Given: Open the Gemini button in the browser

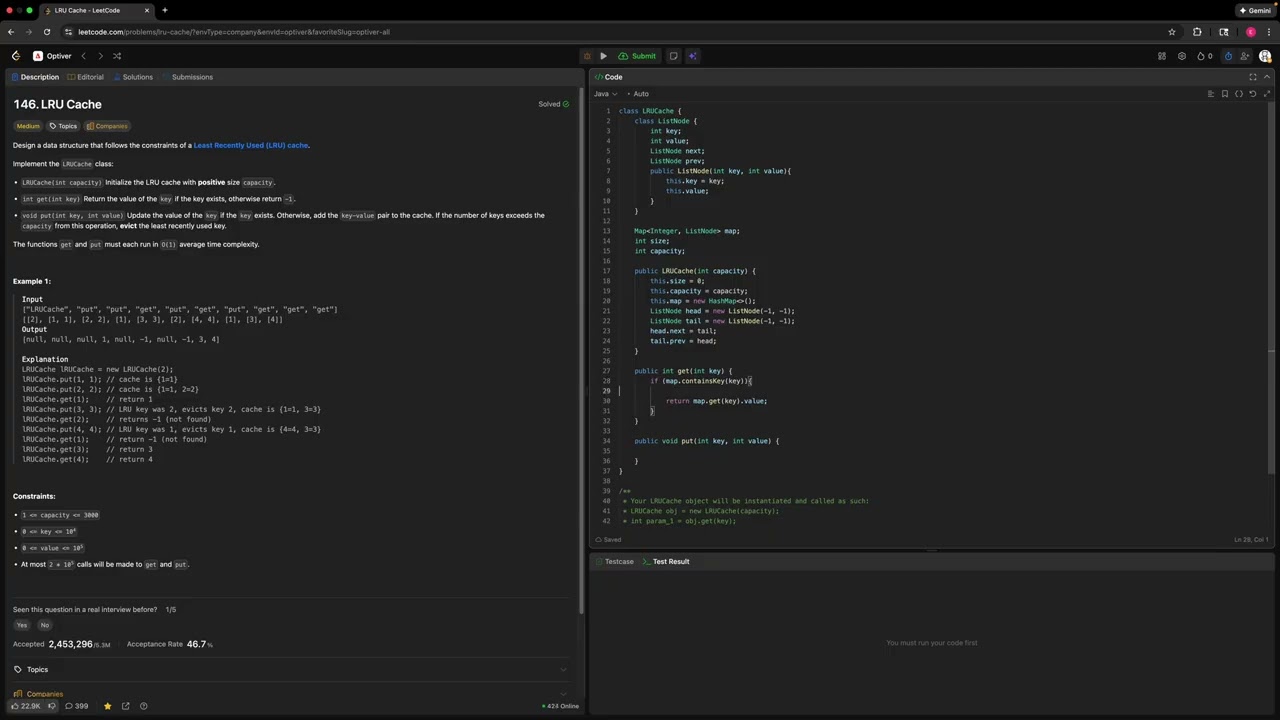Looking at the screenshot, I should point(1254,10).
